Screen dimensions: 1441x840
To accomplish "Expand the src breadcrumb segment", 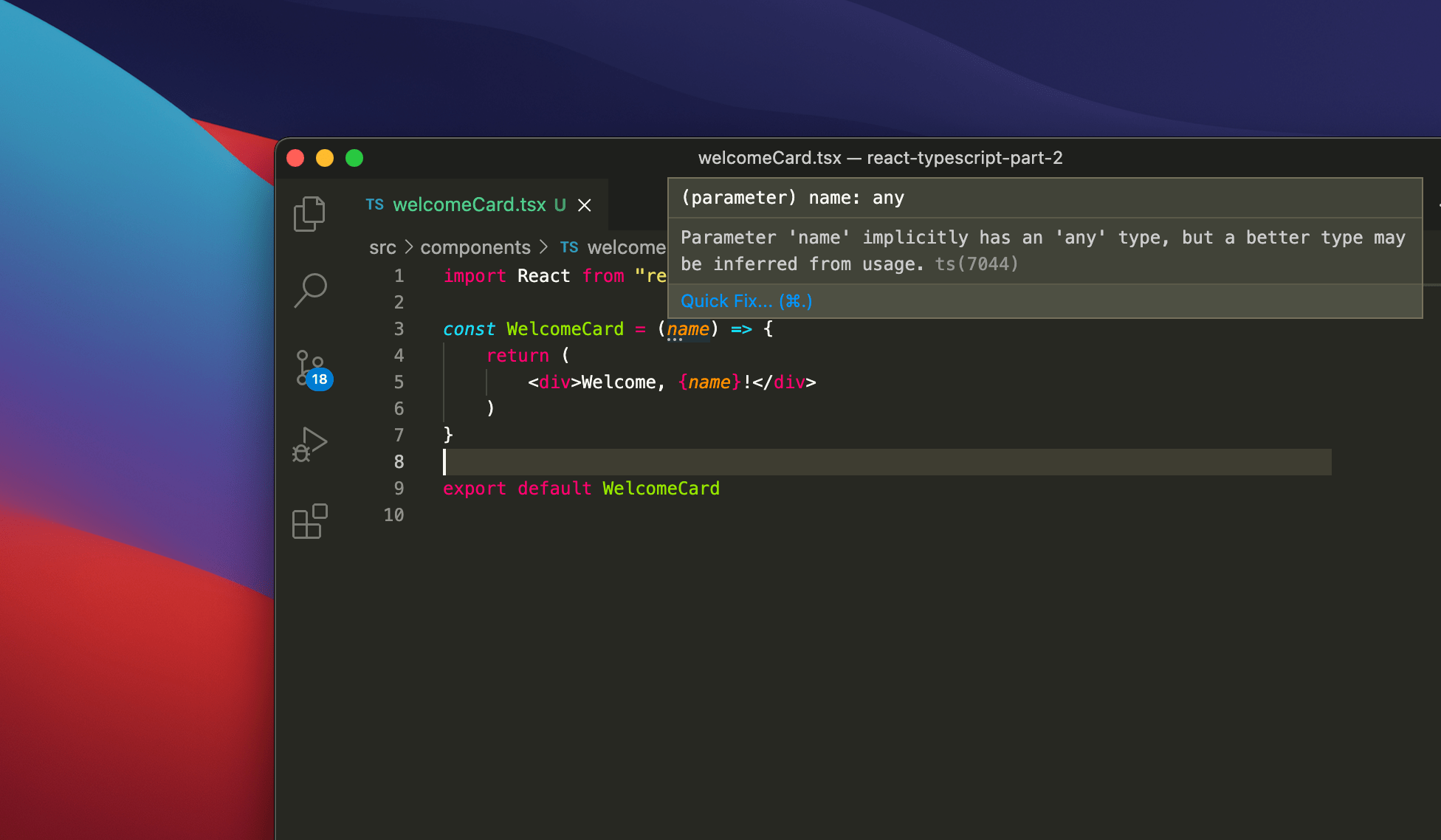I will pyautogui.click(x=382, y=247).
